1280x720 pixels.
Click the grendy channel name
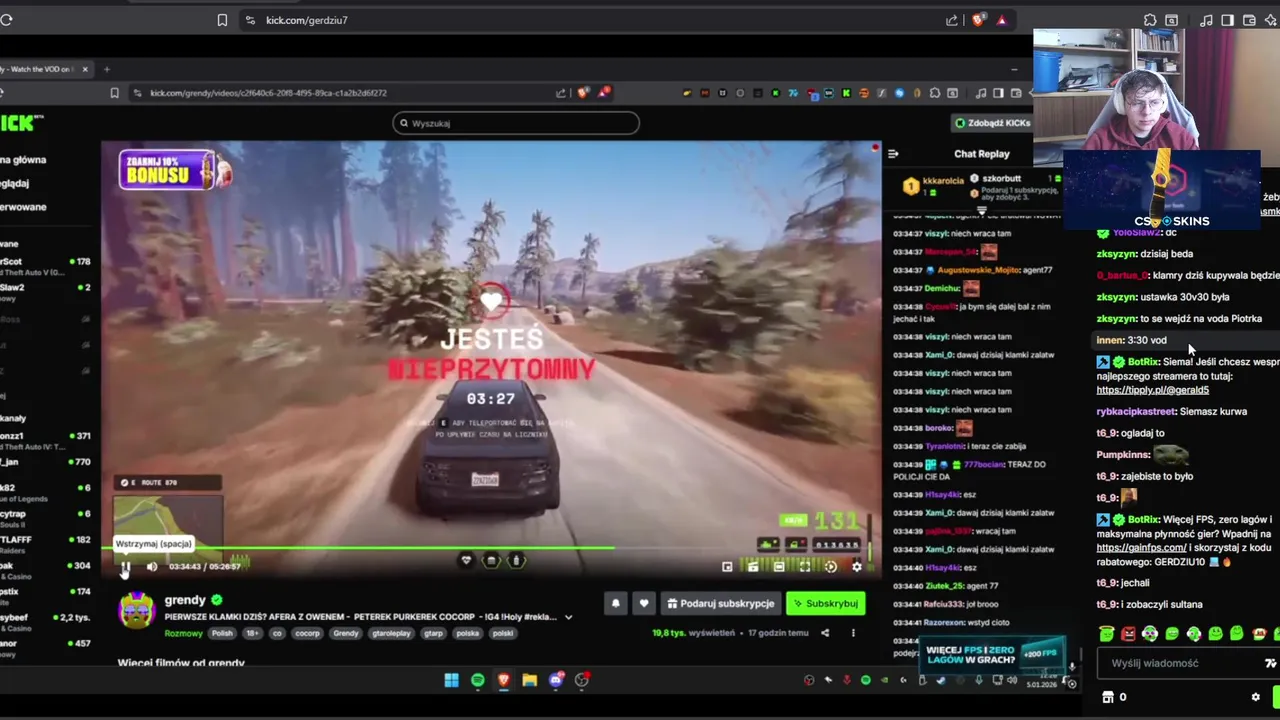point(185,600)
